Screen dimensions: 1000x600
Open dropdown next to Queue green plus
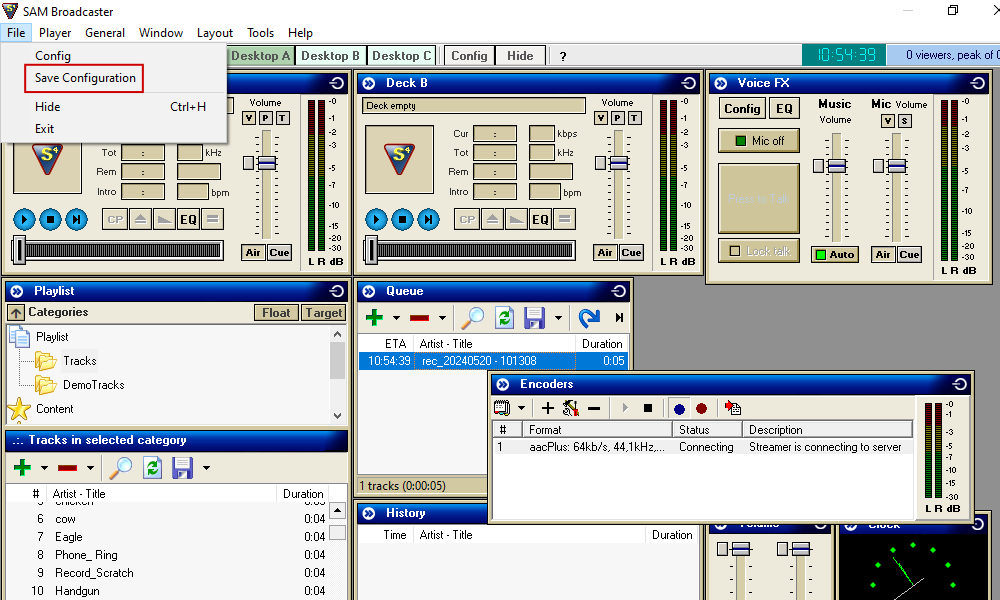[396, 319]
